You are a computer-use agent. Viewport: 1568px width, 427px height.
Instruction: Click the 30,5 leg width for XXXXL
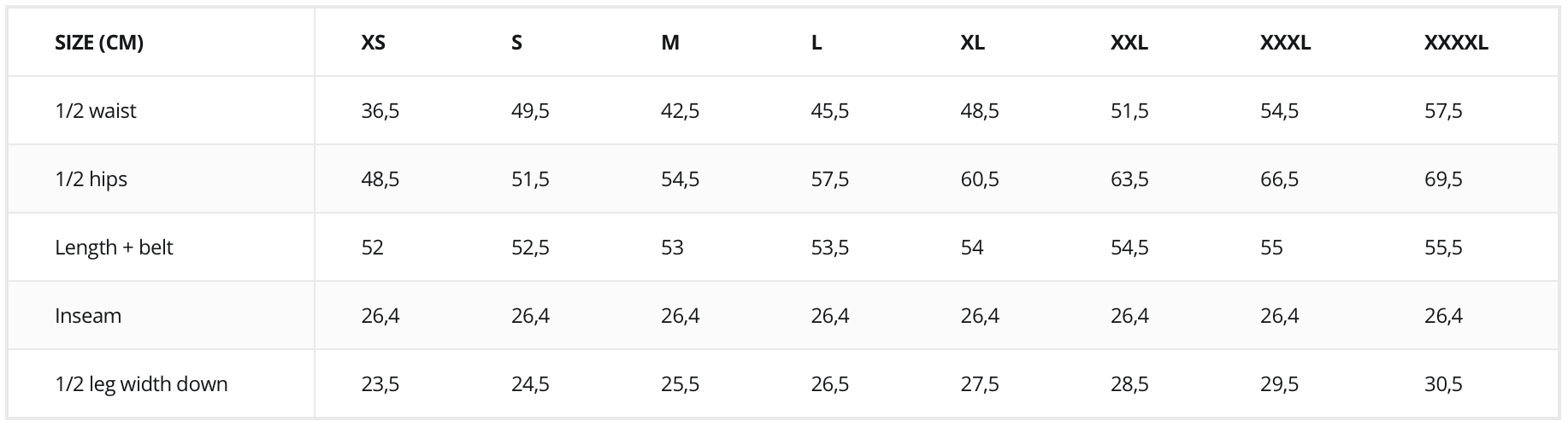pos(1443,384)
